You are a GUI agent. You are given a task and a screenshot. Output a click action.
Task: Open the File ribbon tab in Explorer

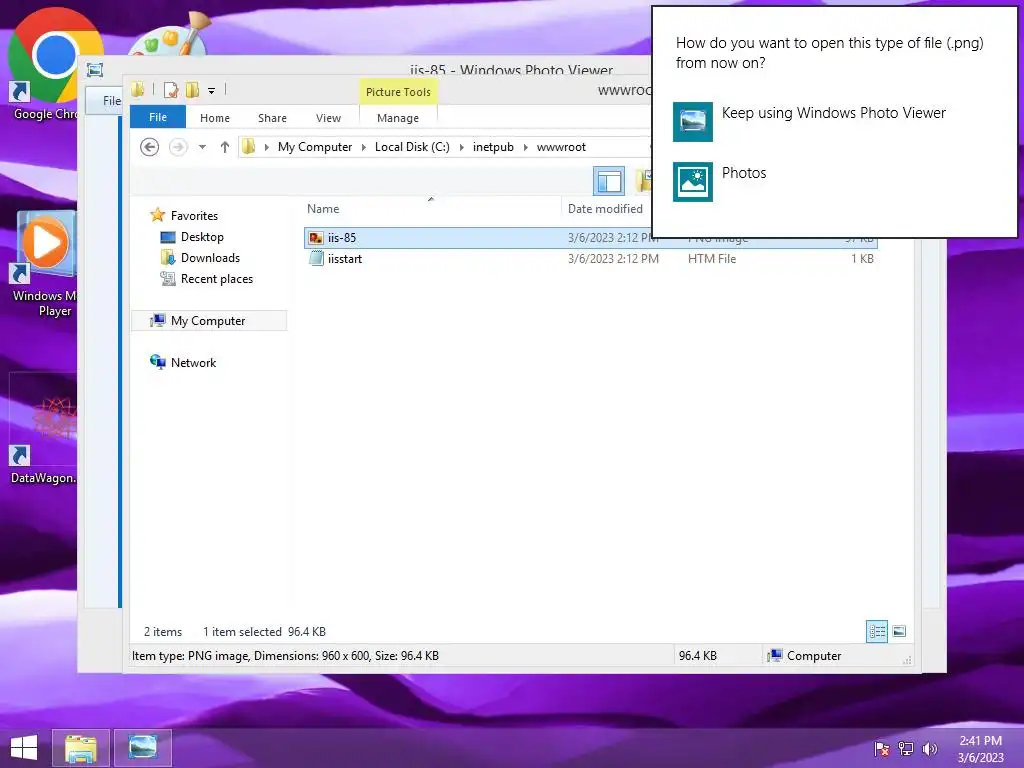pyautogui.click(x=158, y=118)
